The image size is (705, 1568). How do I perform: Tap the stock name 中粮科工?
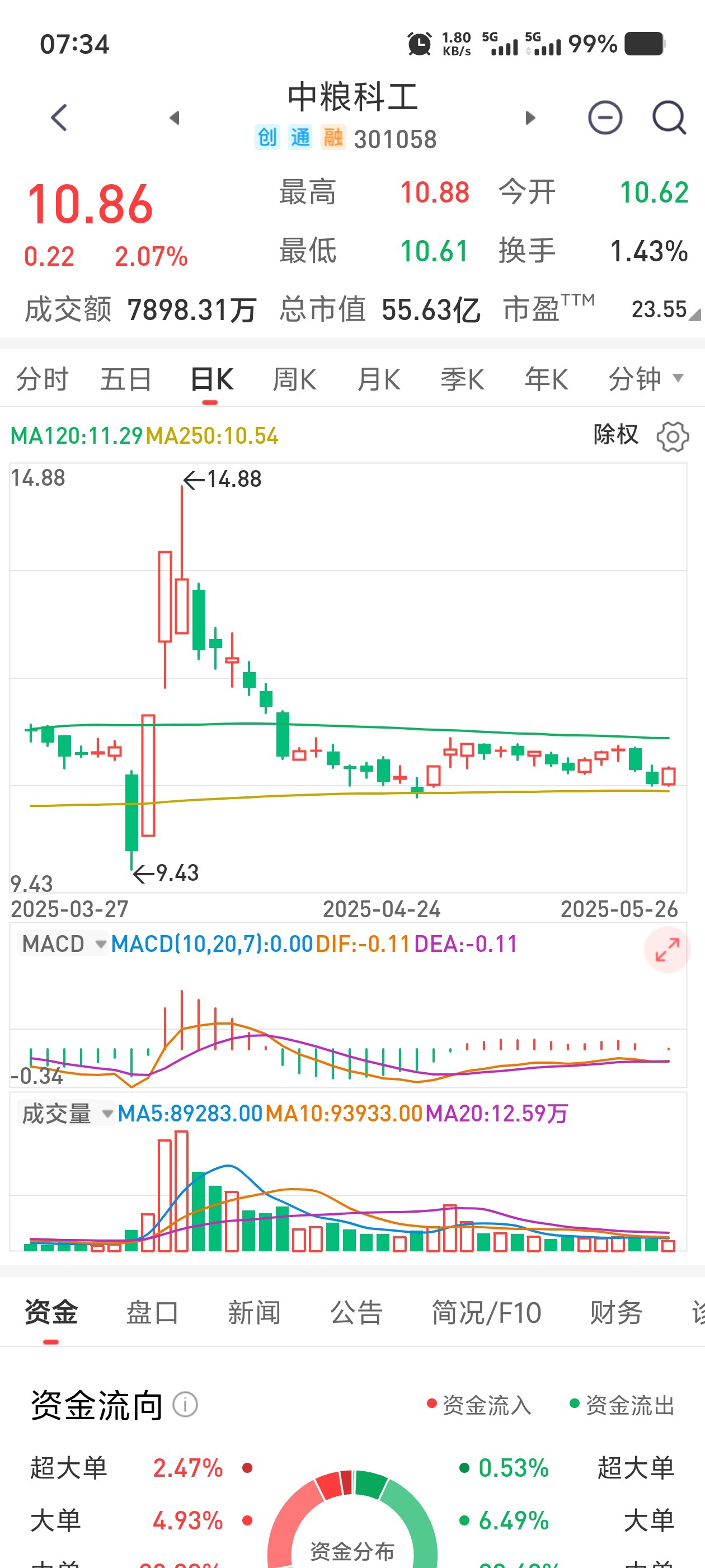(352, 97)
